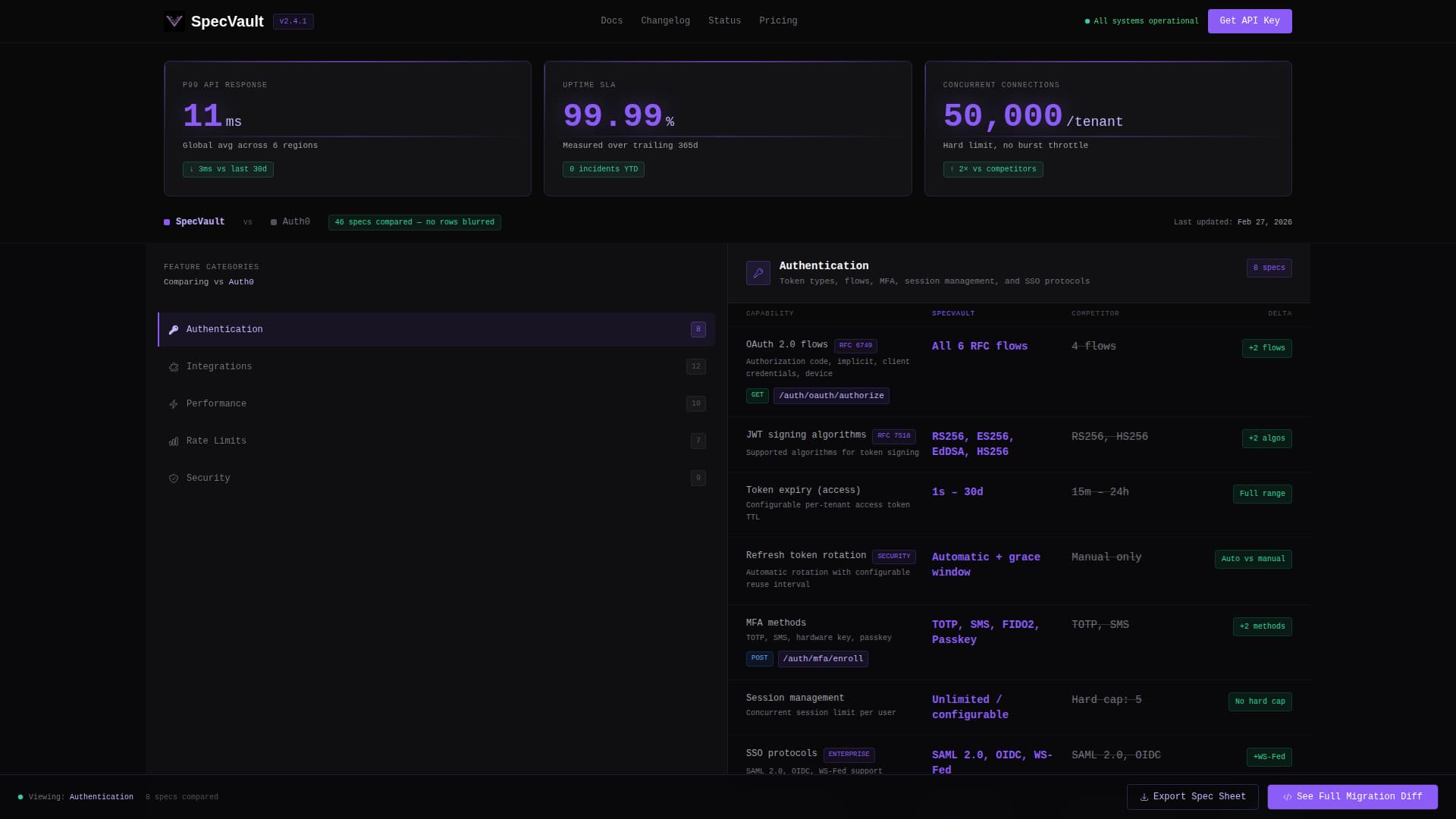Click the gray Auth0 legend square
1456x819 pixels.
point(274,222)
